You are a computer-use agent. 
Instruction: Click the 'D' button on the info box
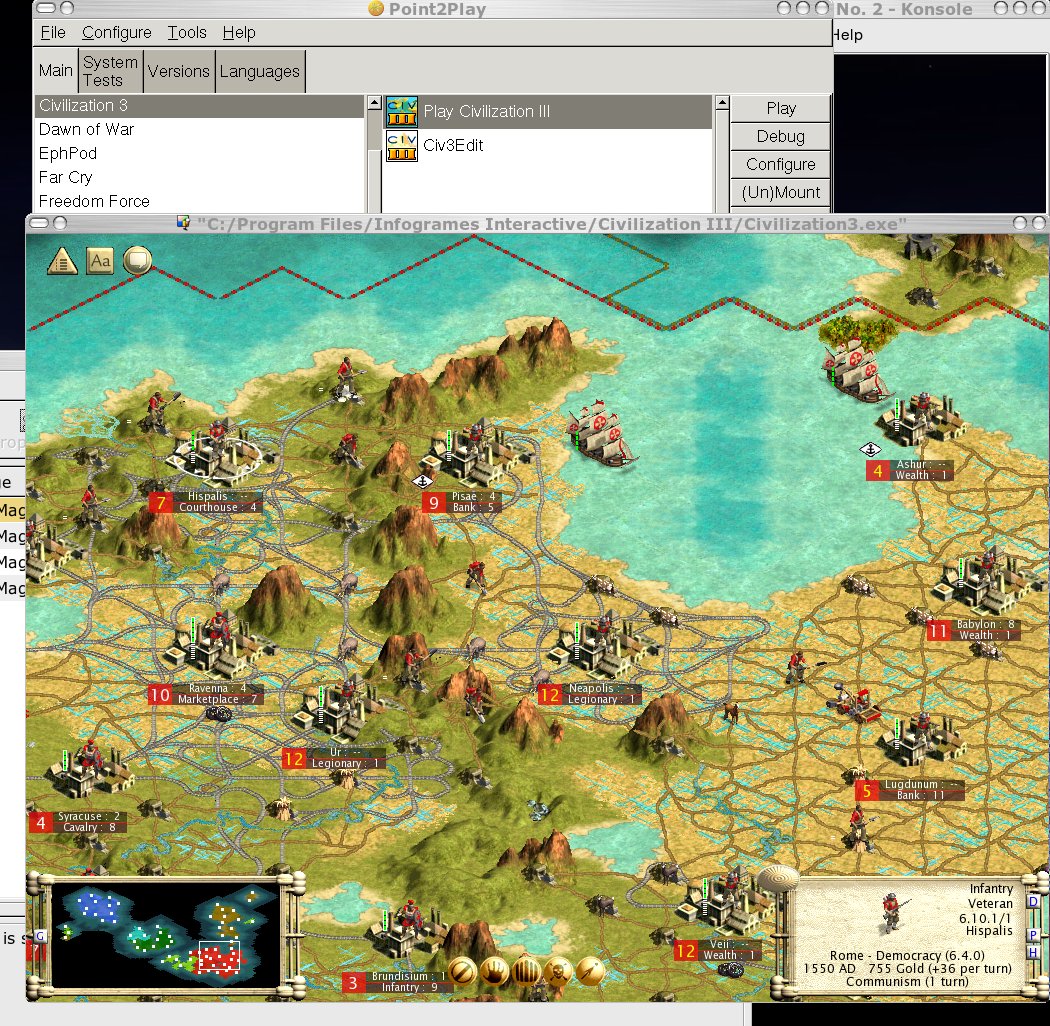(x=1033, y=901)
